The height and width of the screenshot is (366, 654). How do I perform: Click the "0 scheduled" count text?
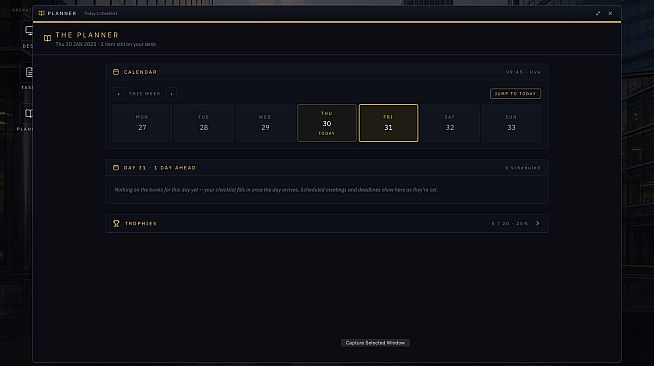(523, 168)
